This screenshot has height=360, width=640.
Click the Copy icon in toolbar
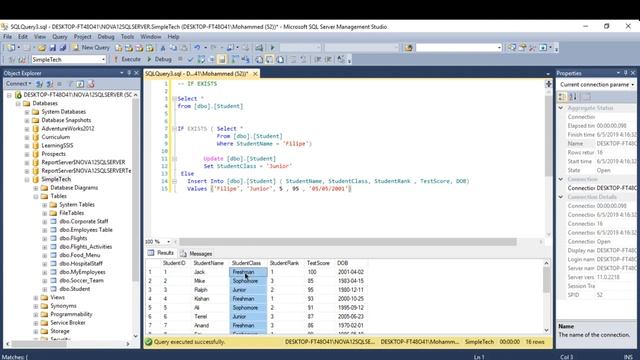pyautogui.click(x=173, y=48)
